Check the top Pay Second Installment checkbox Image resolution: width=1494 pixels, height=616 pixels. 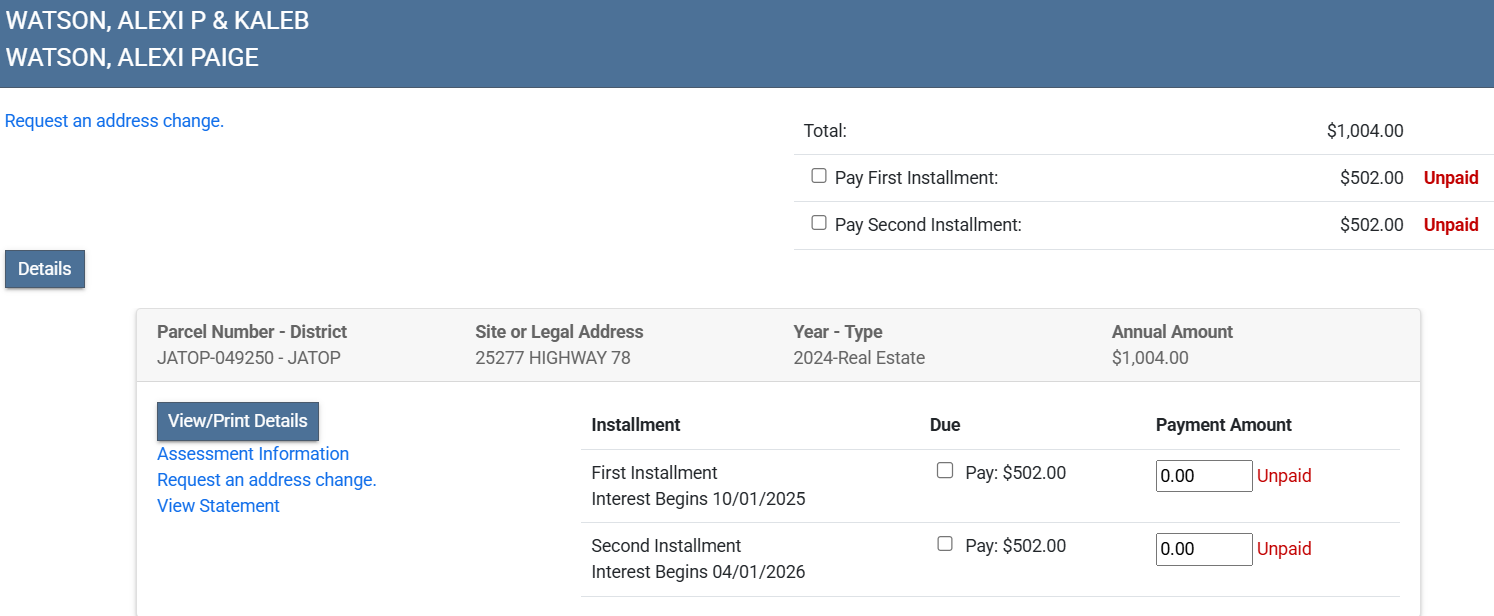pyautogui.click(x=819, y=223)
